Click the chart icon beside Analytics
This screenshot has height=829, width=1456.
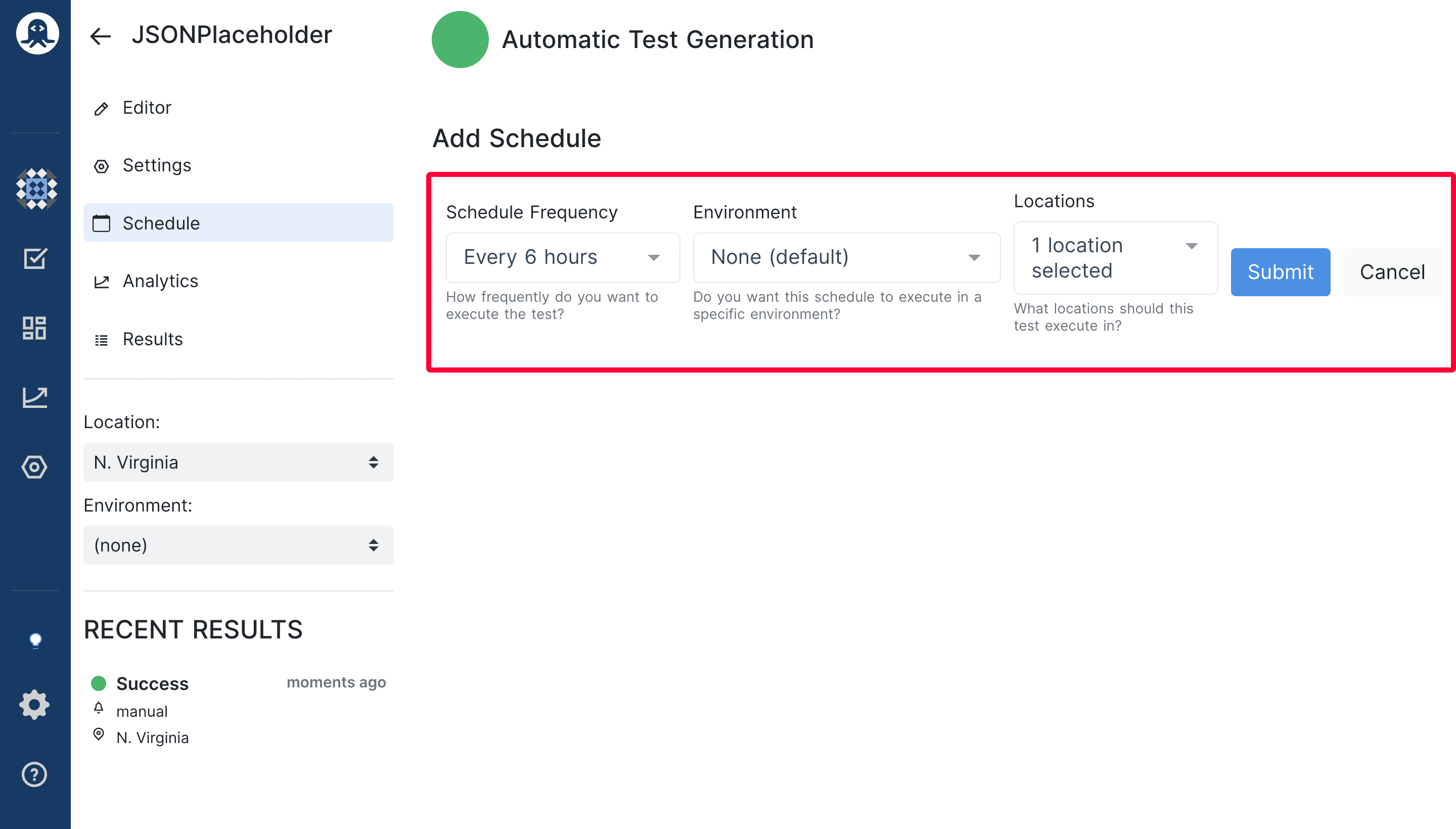[101, 282]
